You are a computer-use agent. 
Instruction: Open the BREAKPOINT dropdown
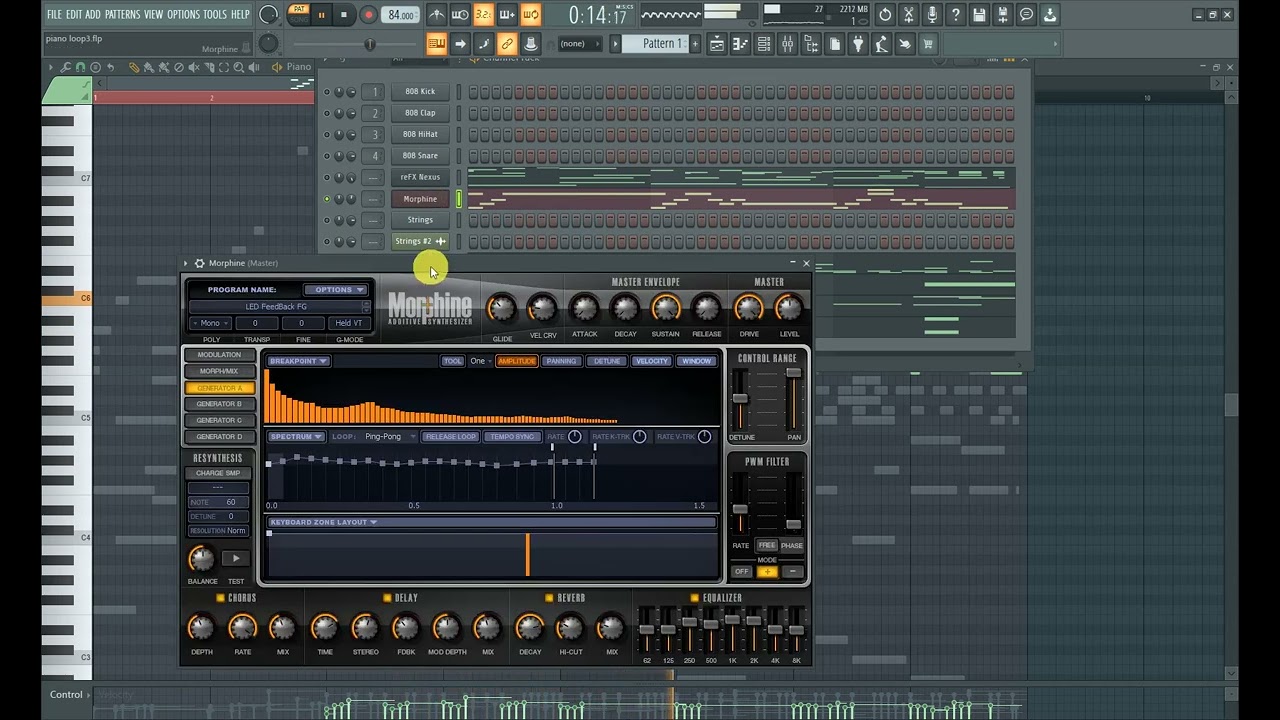click(297, 361)
